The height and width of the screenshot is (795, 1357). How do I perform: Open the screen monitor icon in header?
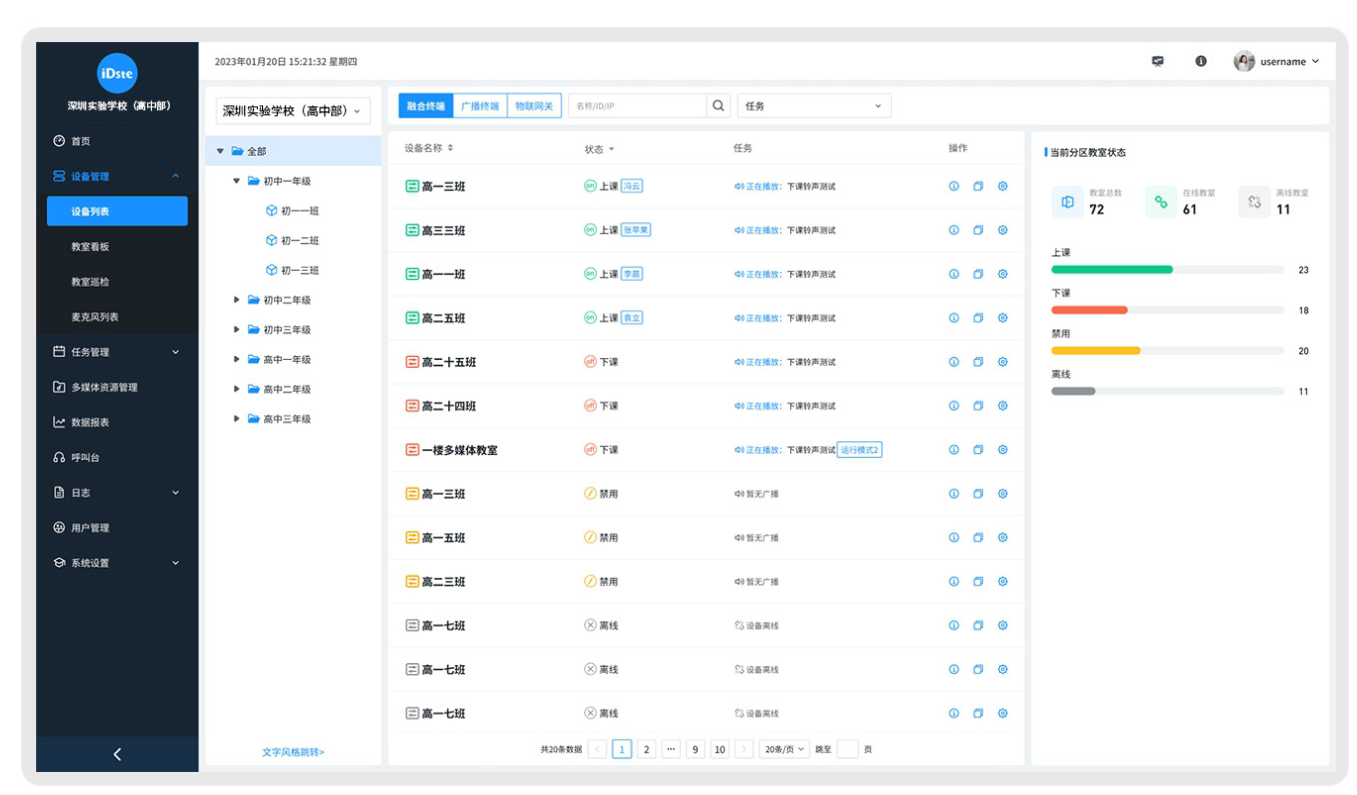click(1158, 61)
